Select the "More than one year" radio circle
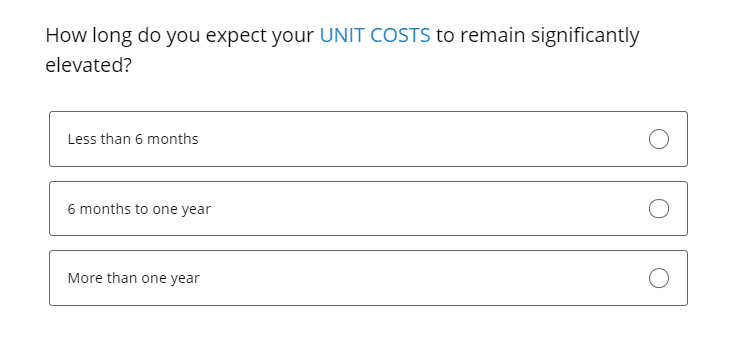The width and height of the screenshot is (739, 360). 658,278
